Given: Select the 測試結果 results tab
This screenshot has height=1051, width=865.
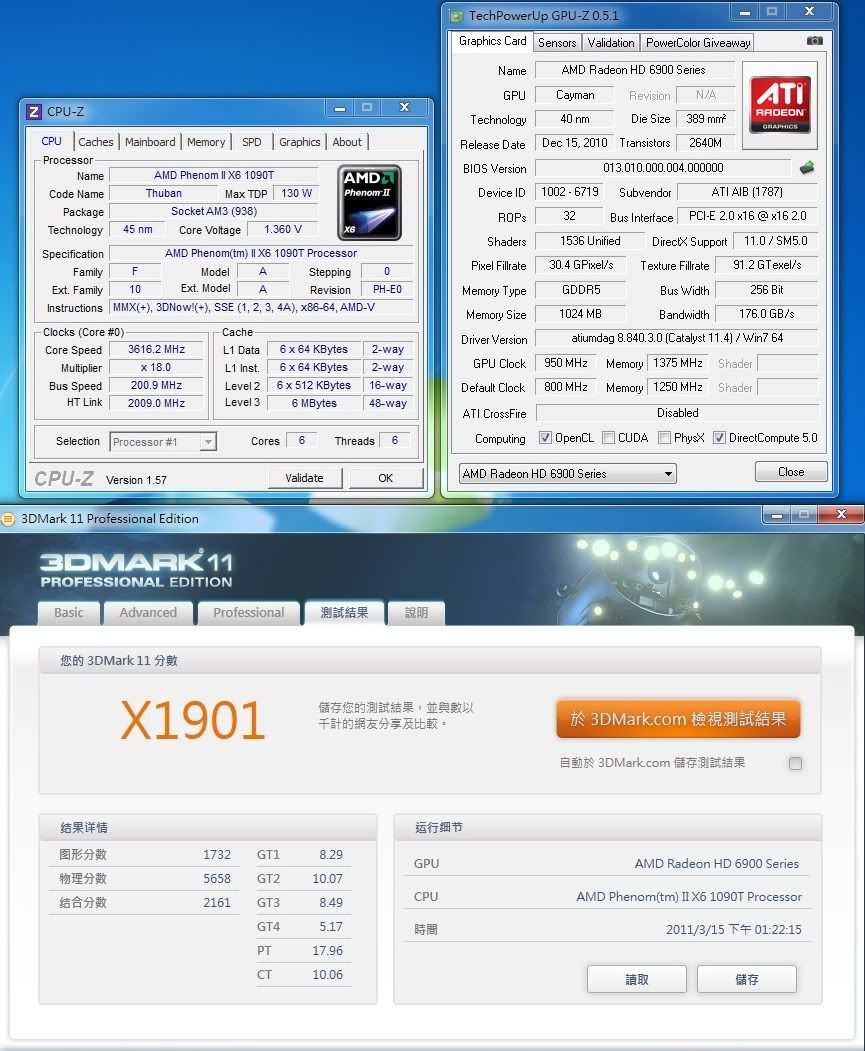Looking at the screenshot, I should point(344,613).
